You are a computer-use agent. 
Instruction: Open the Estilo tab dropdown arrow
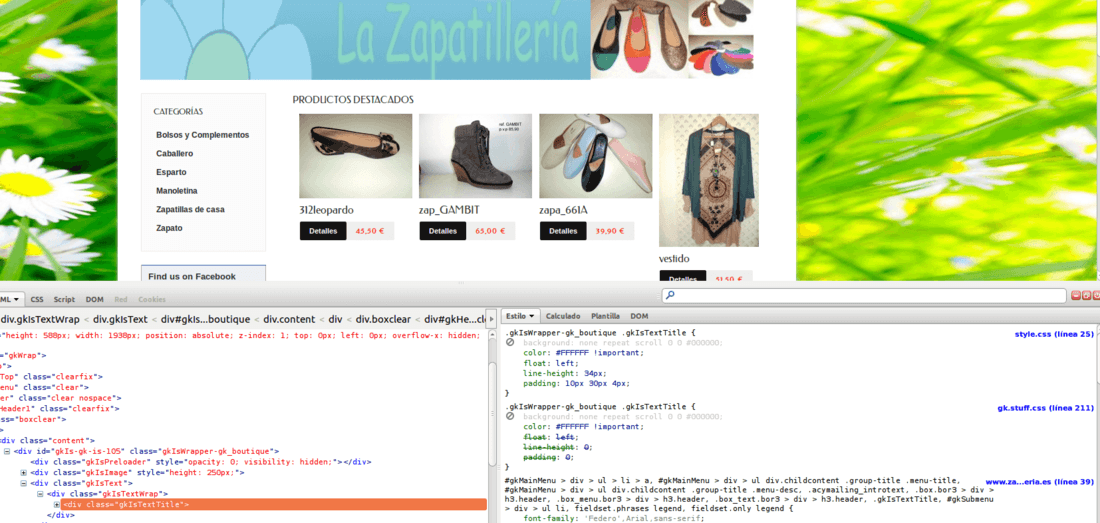coord(532,316)
